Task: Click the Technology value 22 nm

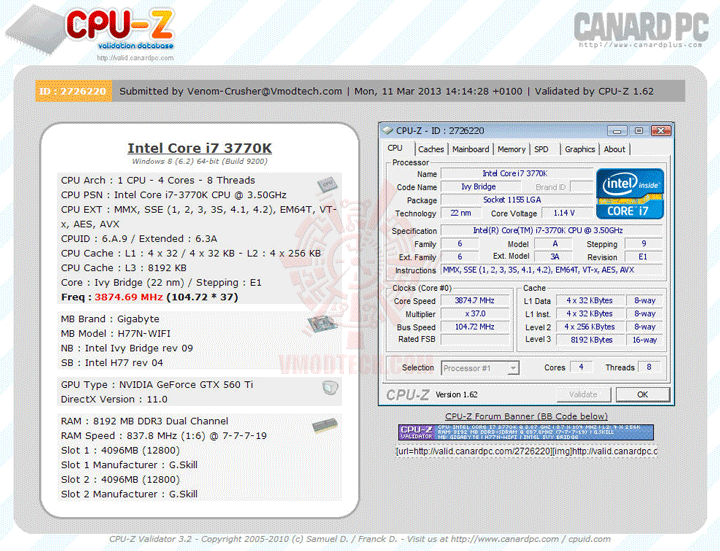Action: (x=461, y=213)
